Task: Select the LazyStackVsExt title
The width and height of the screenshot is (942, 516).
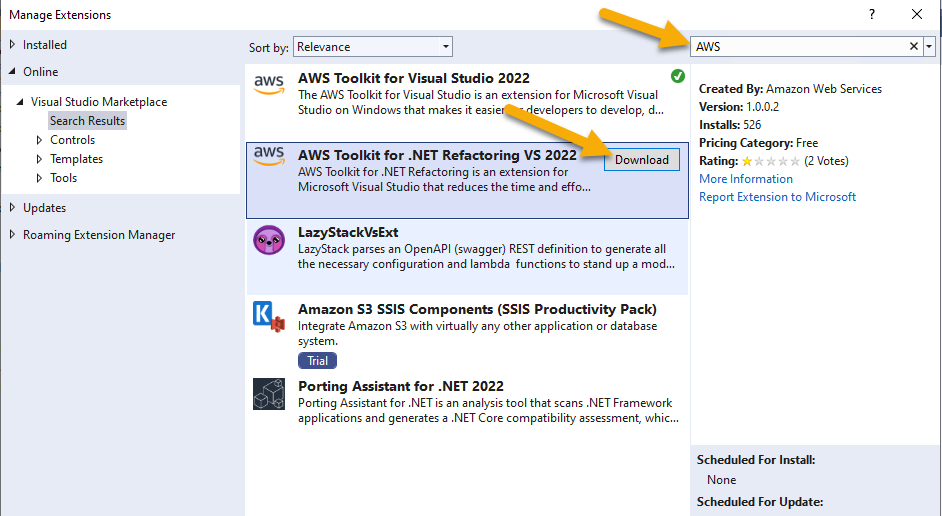Action: pyautogui.click(x=348, y=232)
